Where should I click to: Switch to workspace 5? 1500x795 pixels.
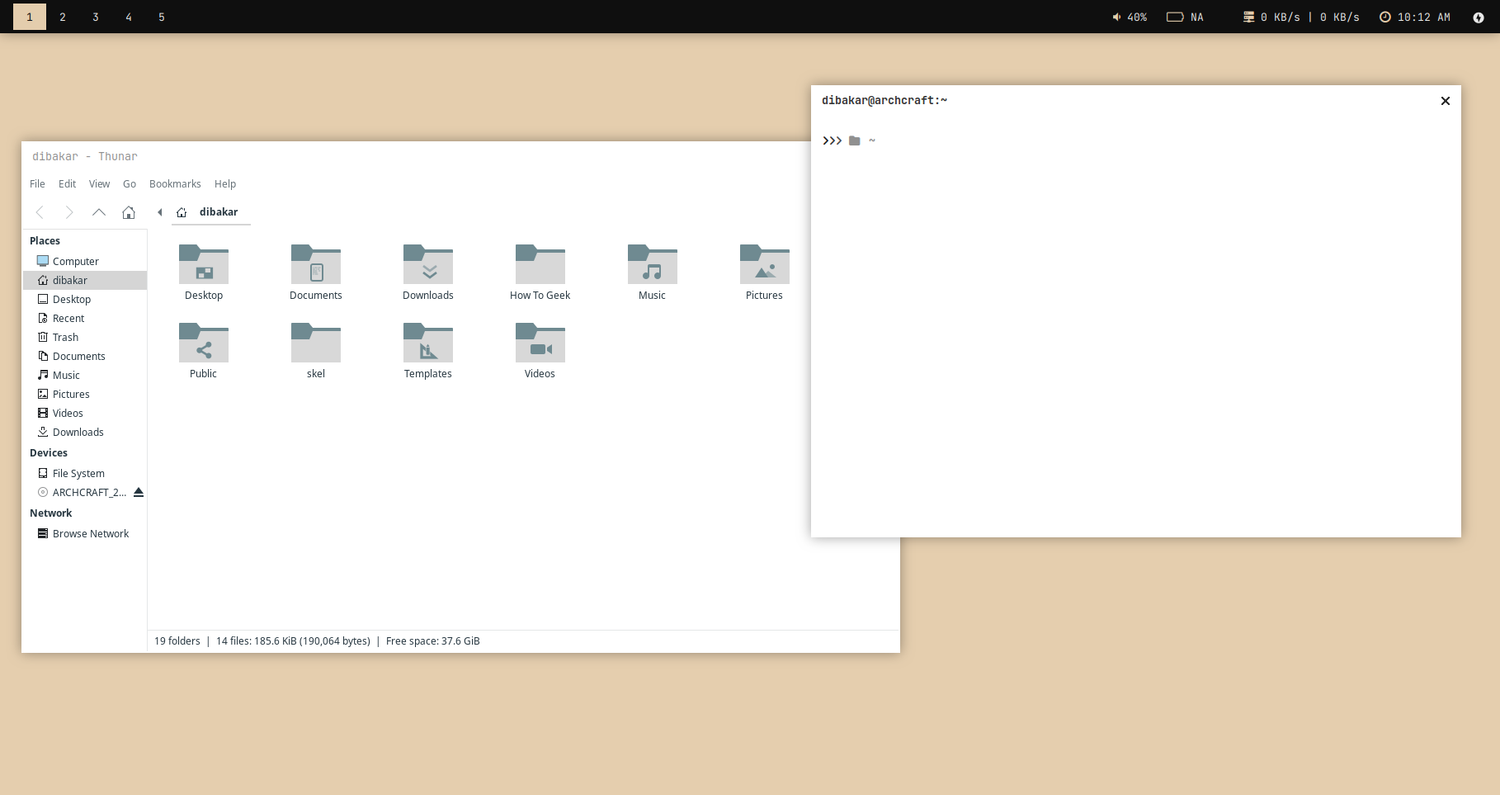(x=161, y=17)
